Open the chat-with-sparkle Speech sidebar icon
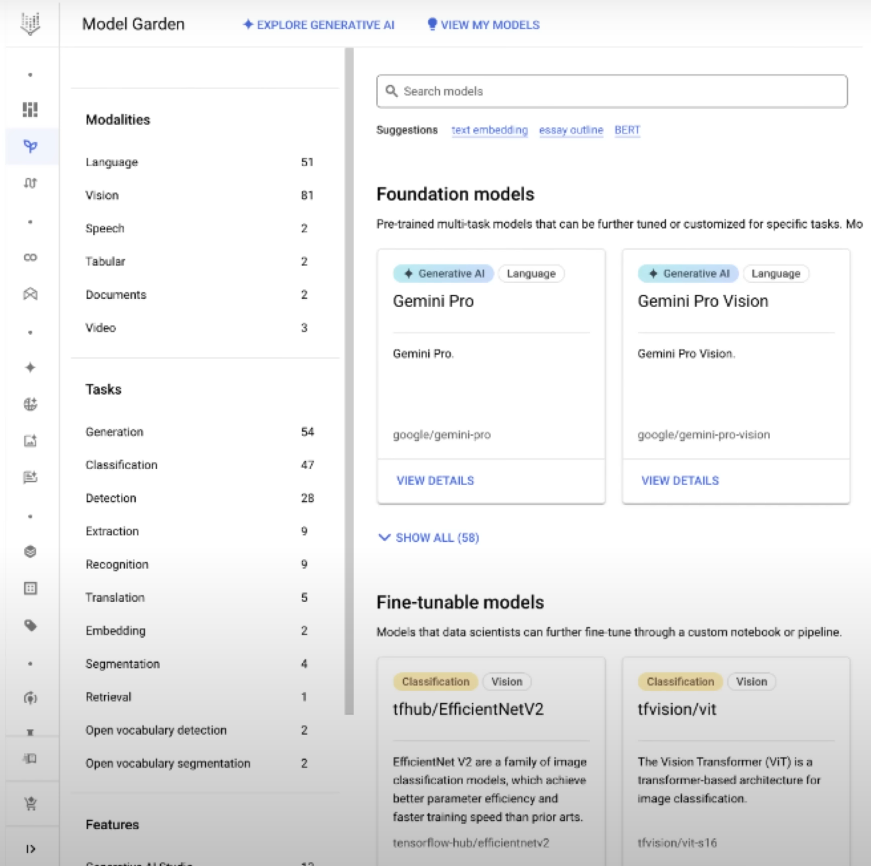Viewport: 871px width, 866px height. click(31, 477)
